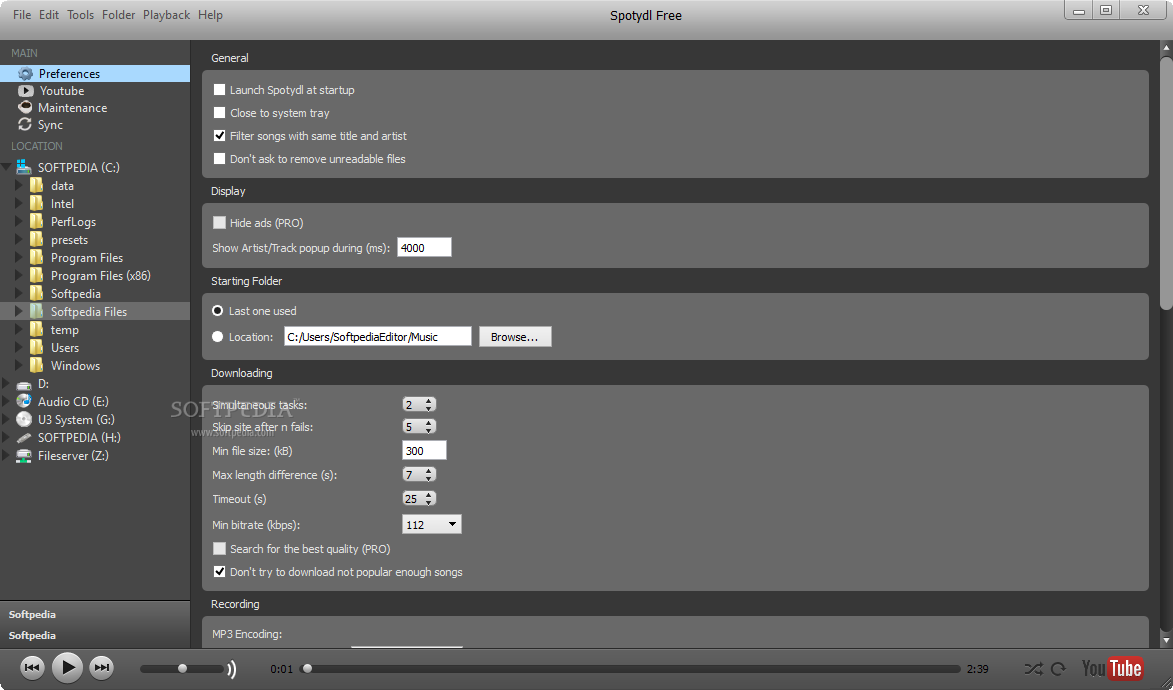Toggle Hide ads (PRO) checkbox
The image size is (1173, 690).
coord(219,222)
